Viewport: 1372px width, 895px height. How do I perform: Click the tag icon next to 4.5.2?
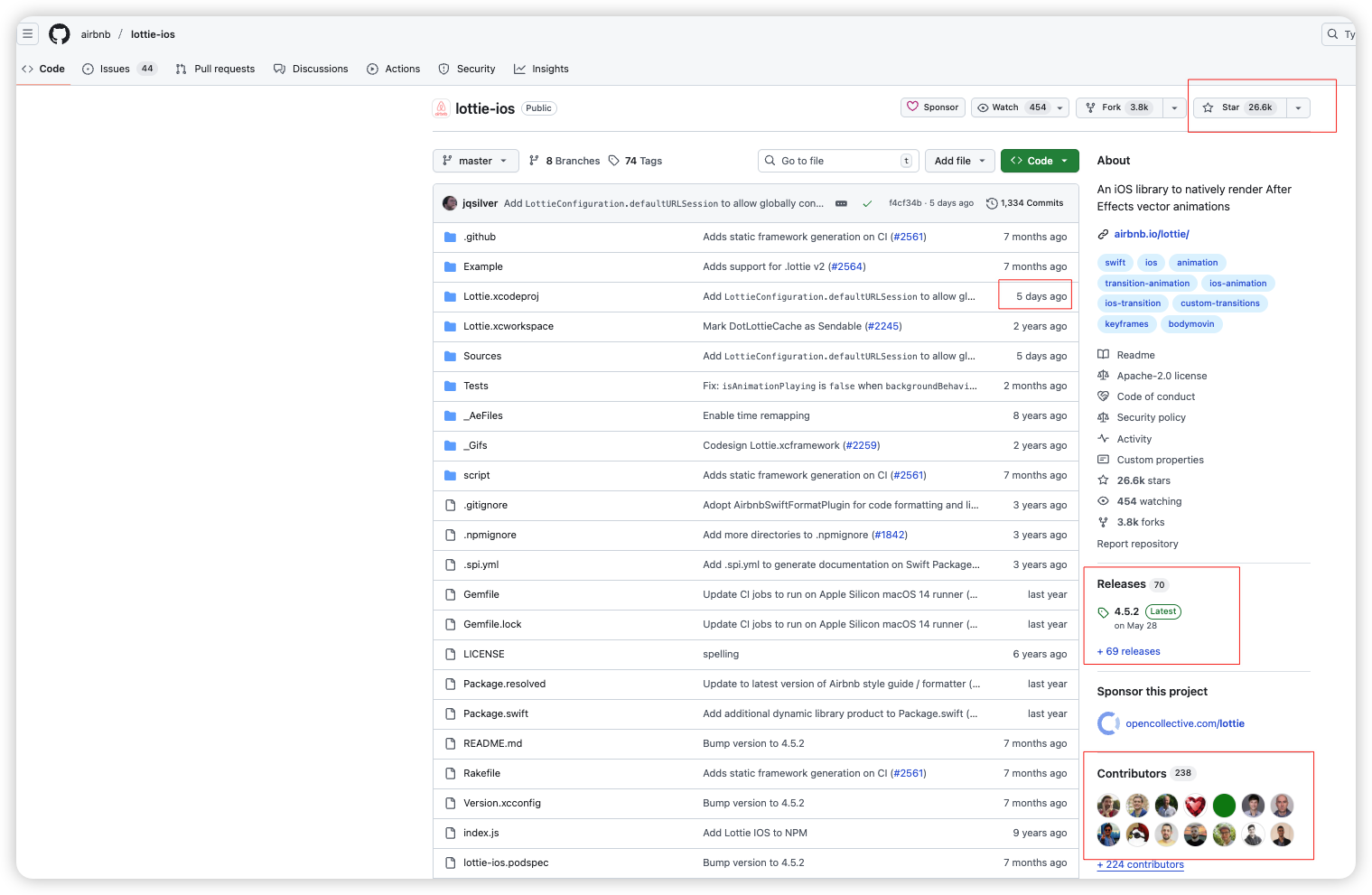click(x=1103, y=612)
